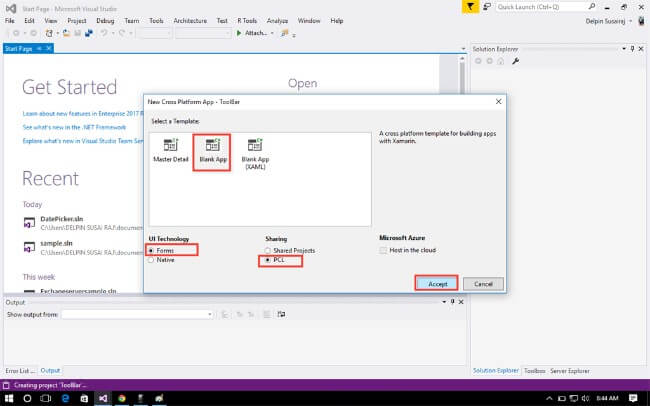Open the R Tools menu

[x=247, y=21]
